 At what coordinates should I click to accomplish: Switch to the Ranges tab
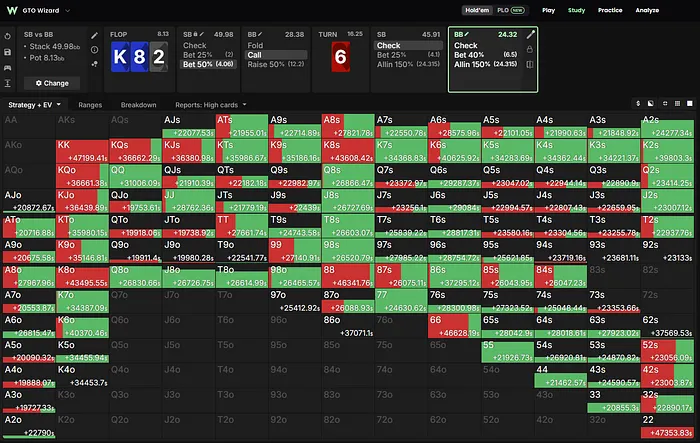(90, 105)
